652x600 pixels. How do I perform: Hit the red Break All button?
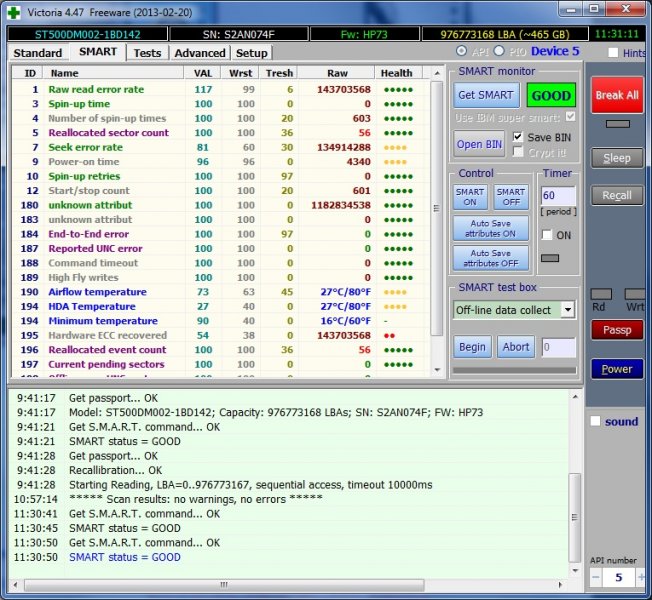click(x=616, y=95)
